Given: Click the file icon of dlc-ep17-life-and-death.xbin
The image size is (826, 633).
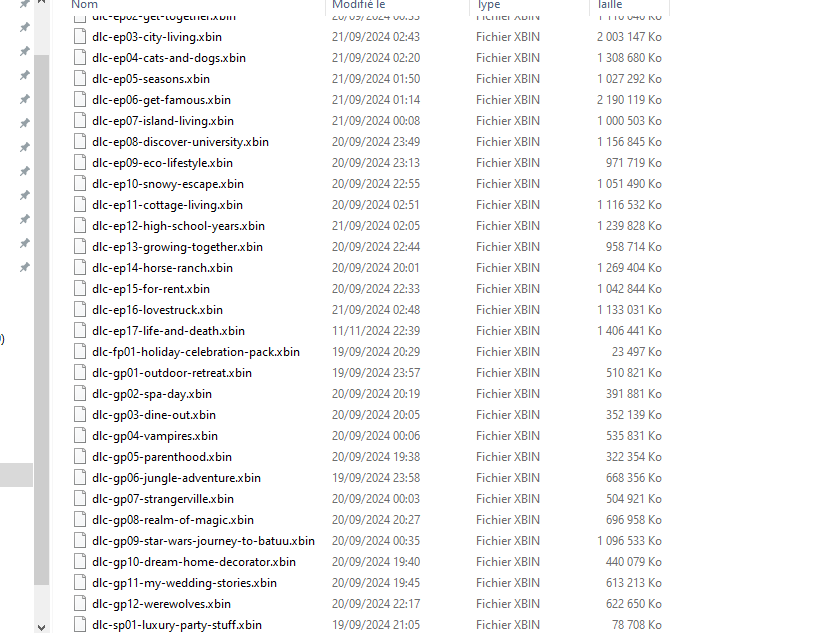Looking at the screenshot, I should 80,331.
